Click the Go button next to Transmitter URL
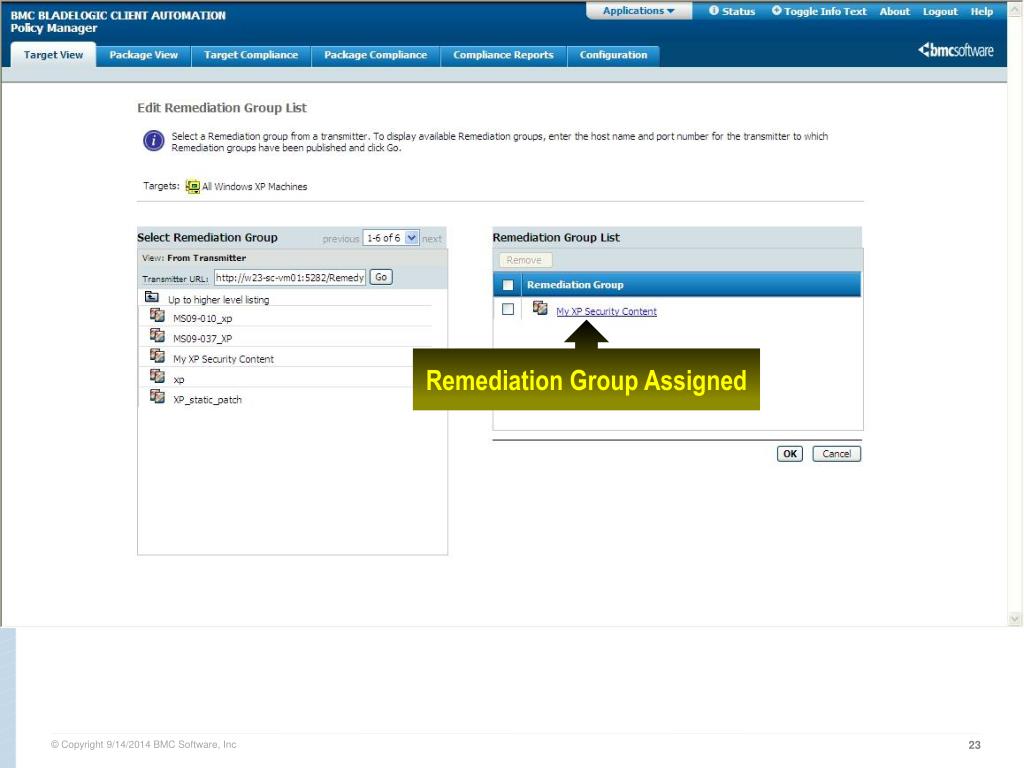The image size is (1024, 768). click(x=381, y=278)
